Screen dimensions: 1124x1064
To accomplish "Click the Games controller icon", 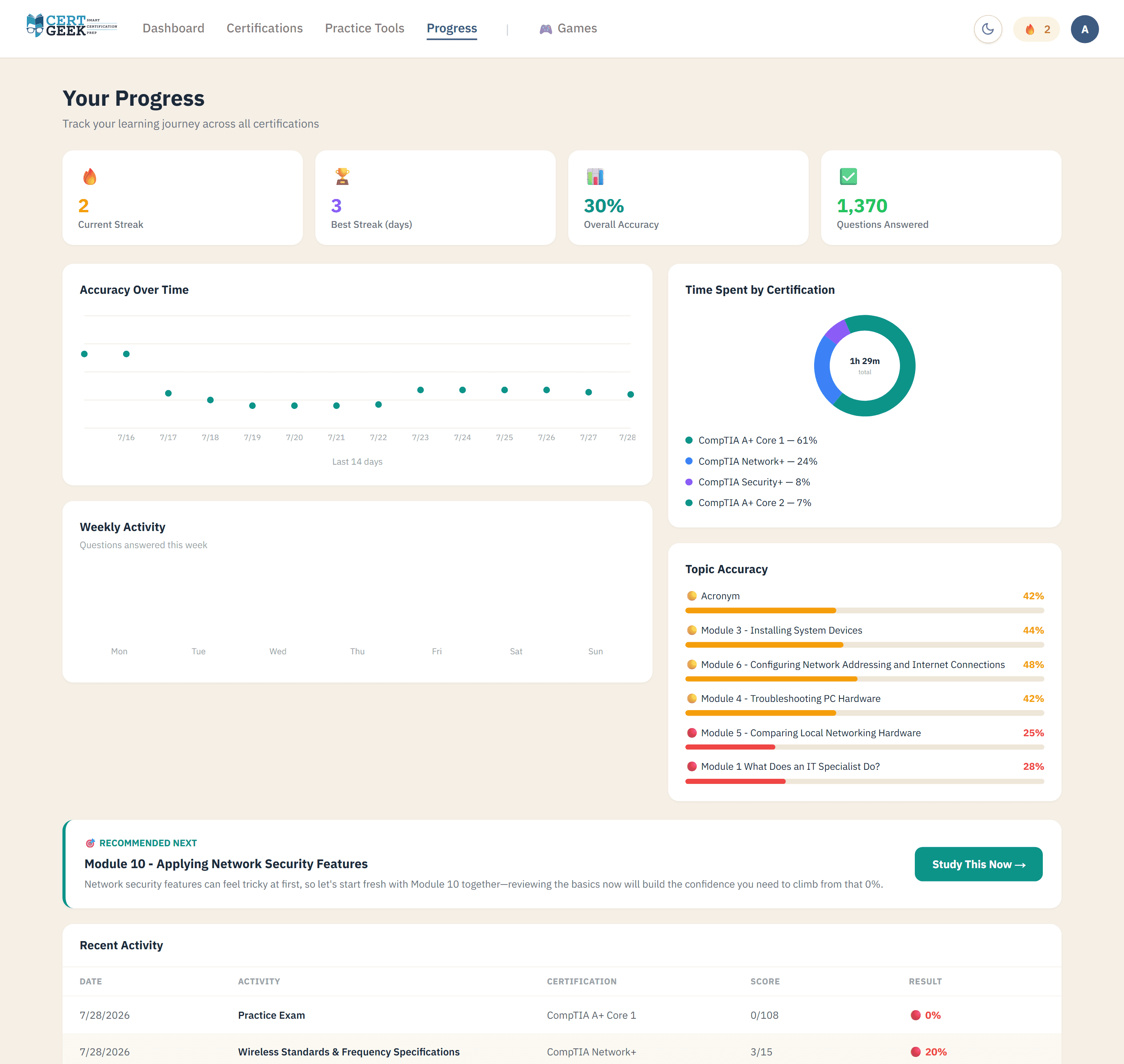I will click(x=545, y=29).
